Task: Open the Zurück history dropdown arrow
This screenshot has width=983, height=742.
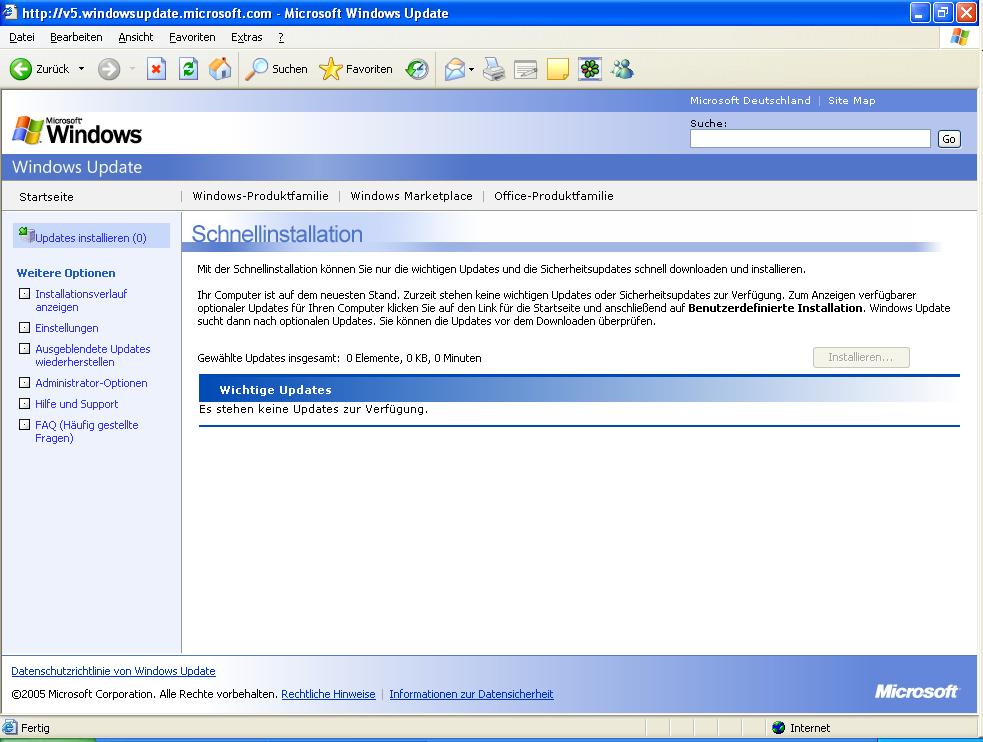Action: (x=81, y=69)
